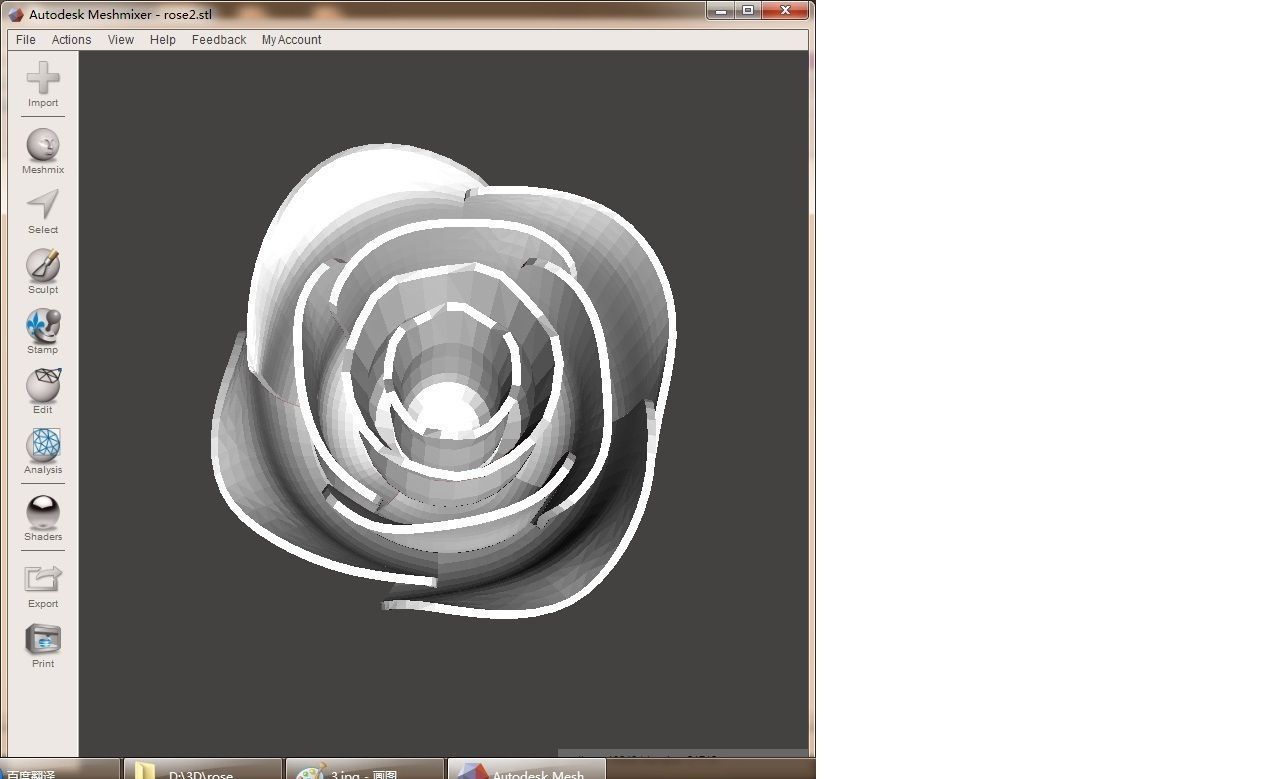Click Autodesk Meshmixer taskbar button
1280x779 pixels.
point(527,769)
